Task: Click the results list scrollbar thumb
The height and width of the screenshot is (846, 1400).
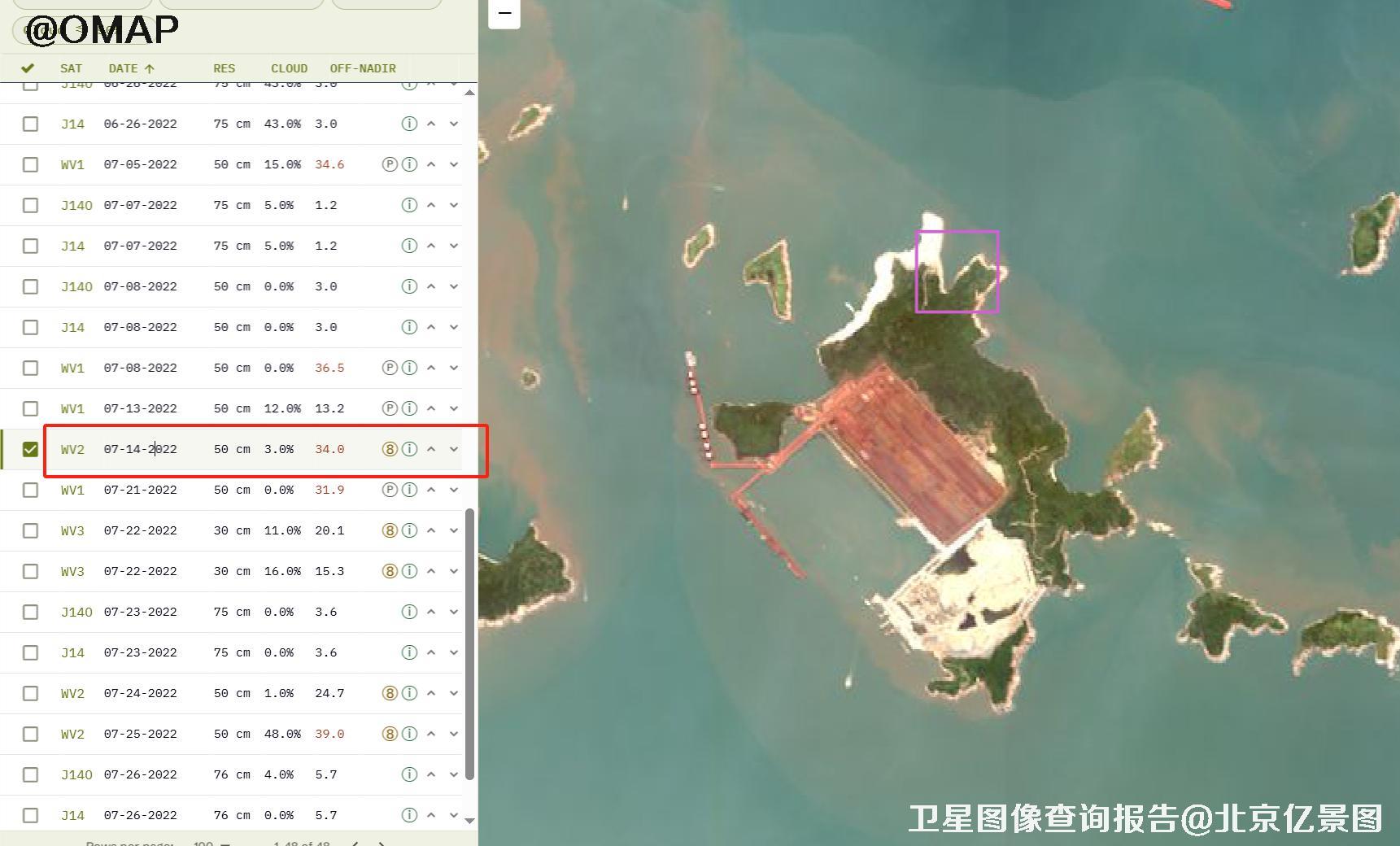Action: coord(469,644)
